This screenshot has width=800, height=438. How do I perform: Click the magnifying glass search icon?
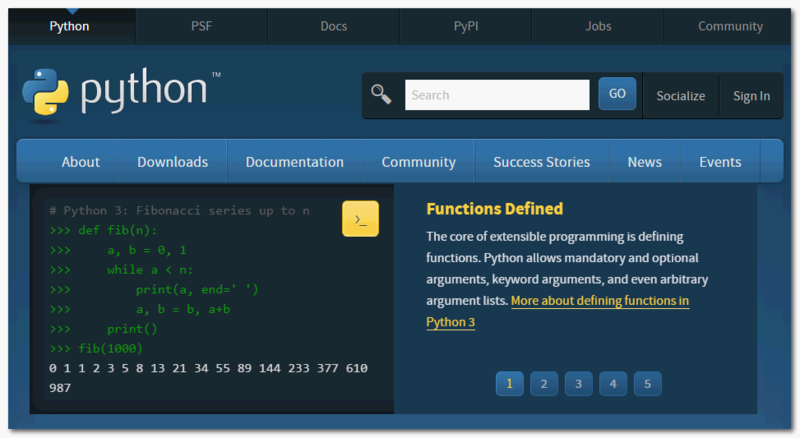[381, 94]
